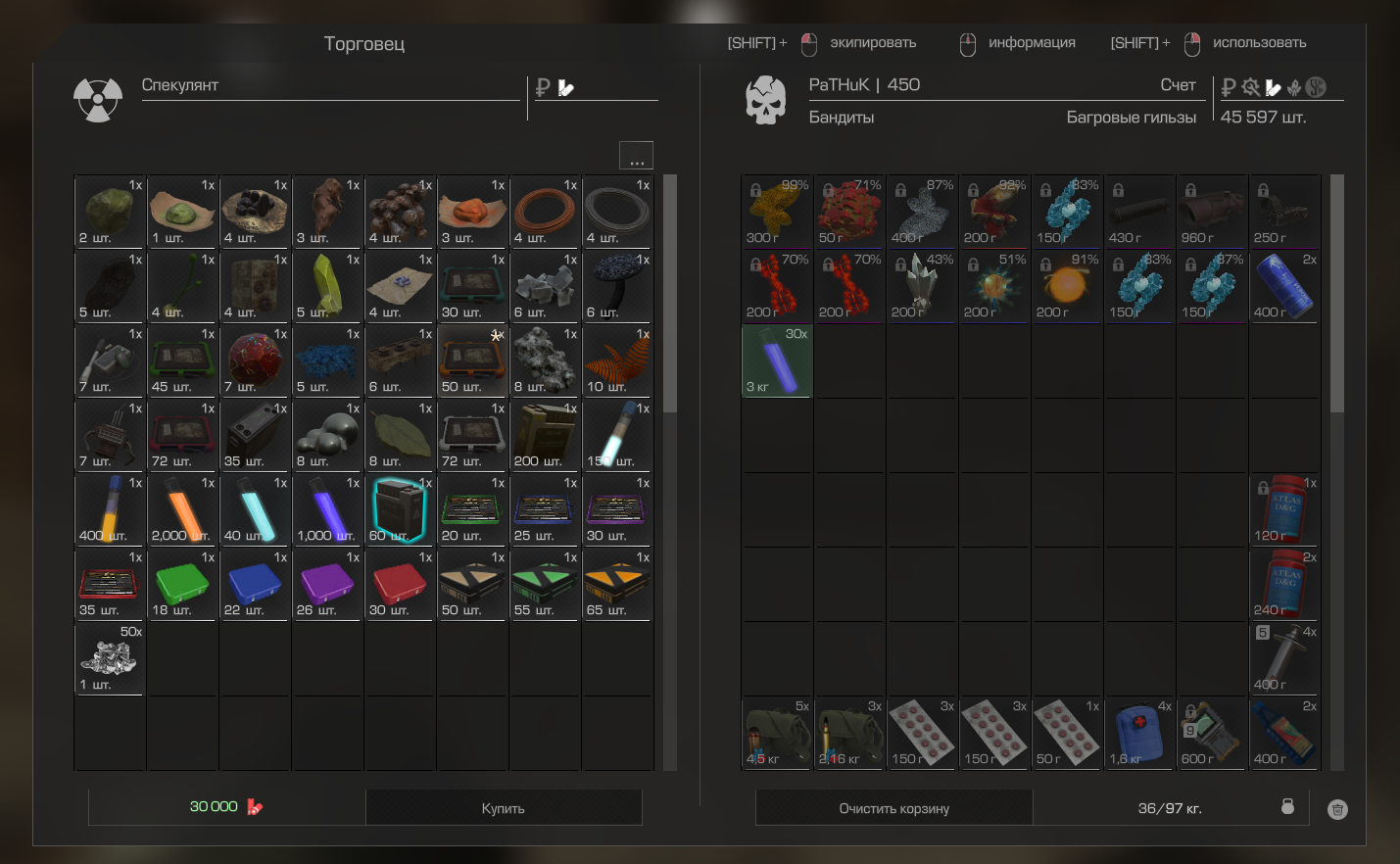Click the Бандиты faction label
This screenshot has width=1400, height=864.
pyautogui.click(x=842, y=118)
